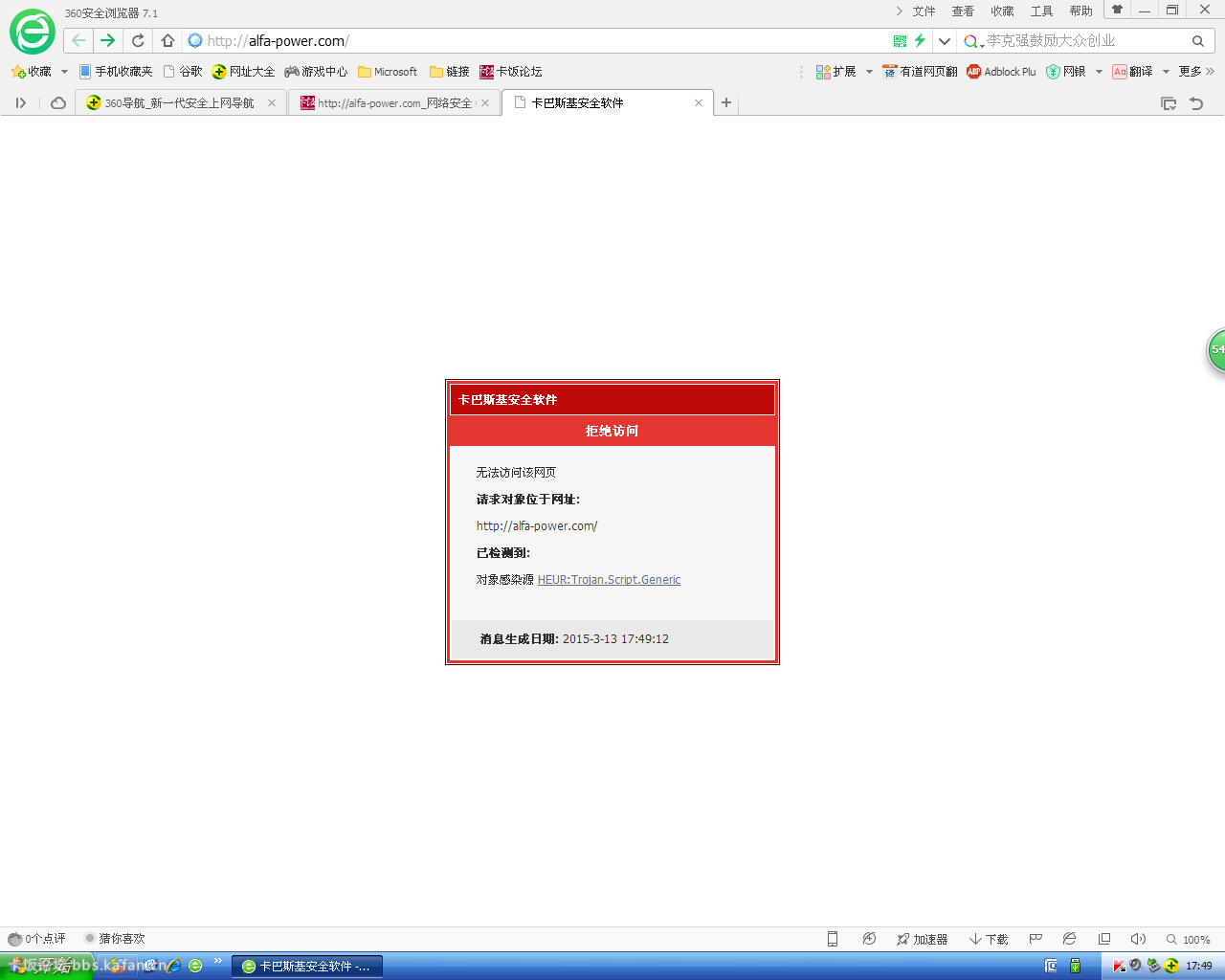1225x980 pixels.
Task: Toggle the 猜你喜欢 recommendation button
Action: 115,939
